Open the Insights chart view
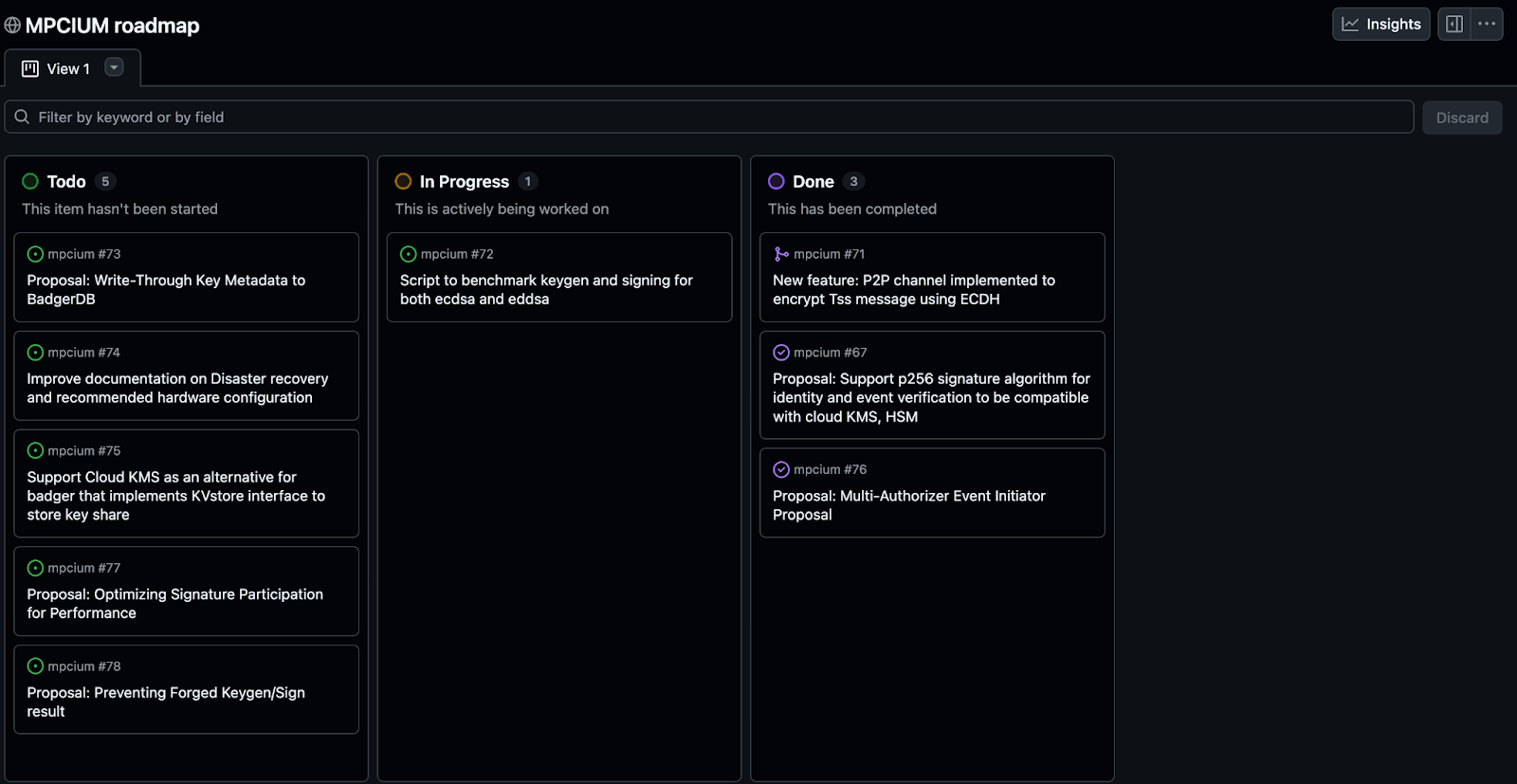The height and width of the screenshot is (784, 1517). point(1380,25)
